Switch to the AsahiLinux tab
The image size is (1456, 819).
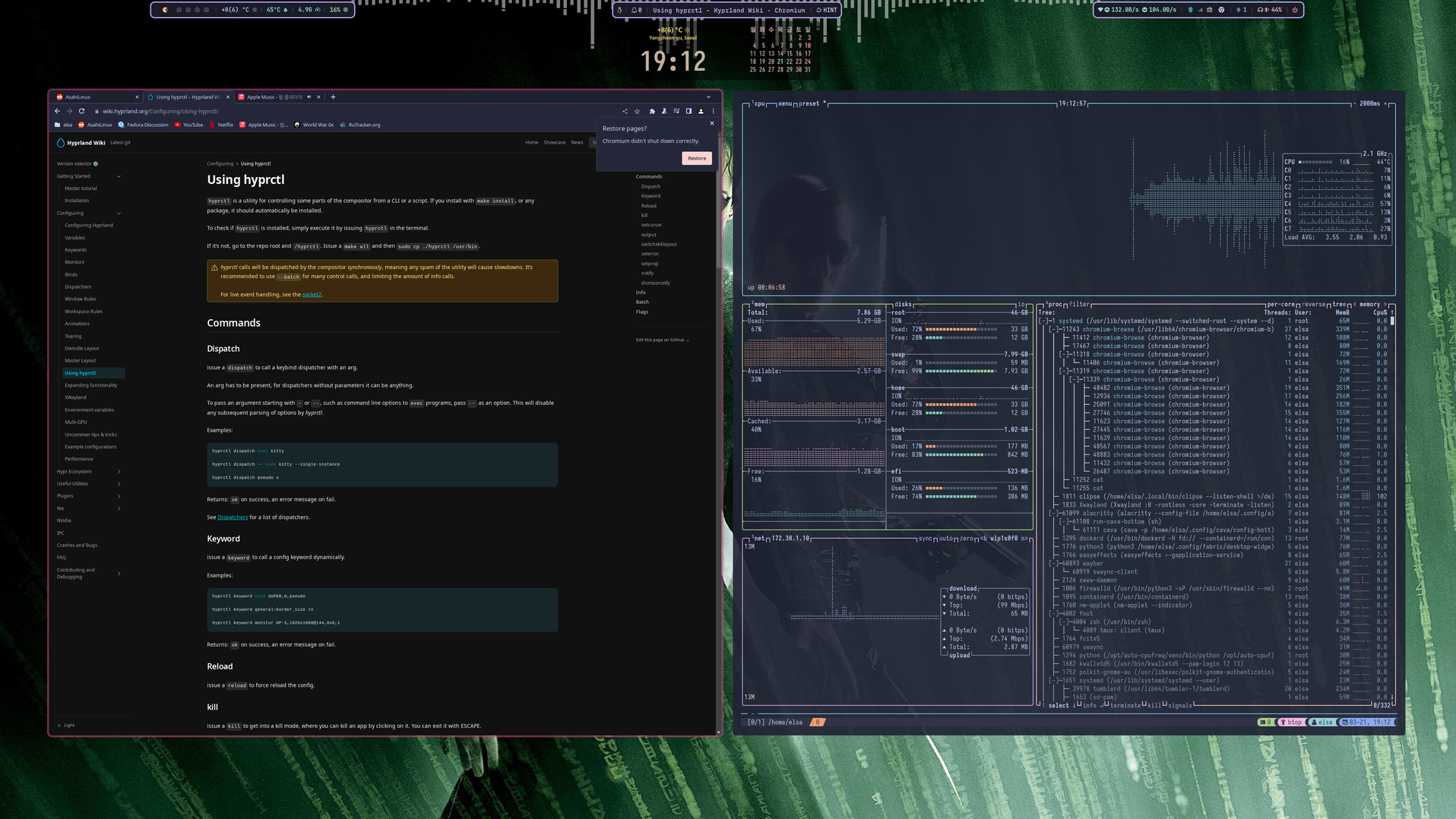(97, 96)
